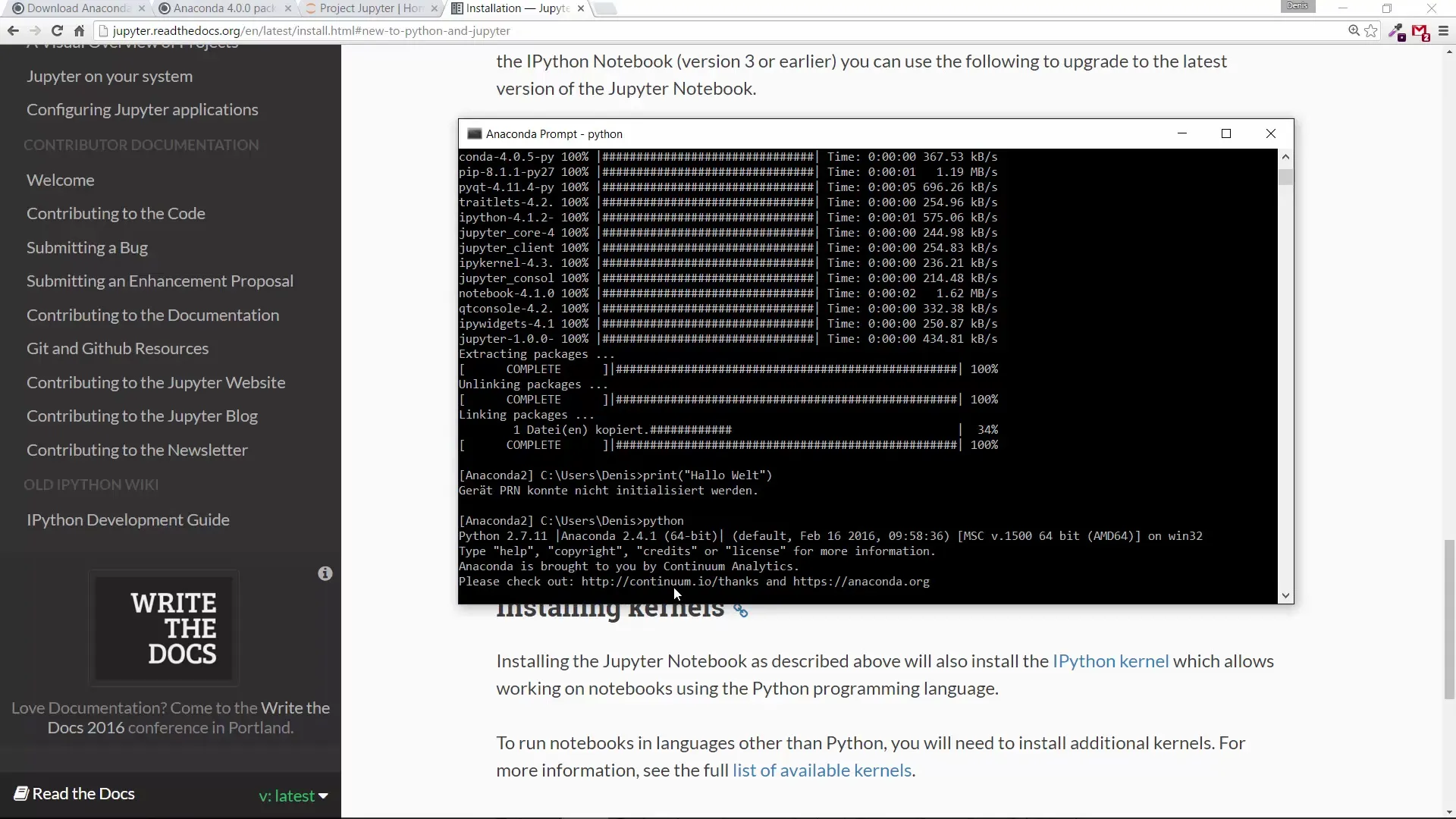Close the Project Jupyter tab
The height and width of the screenshot is (819, 1456).
434,8
